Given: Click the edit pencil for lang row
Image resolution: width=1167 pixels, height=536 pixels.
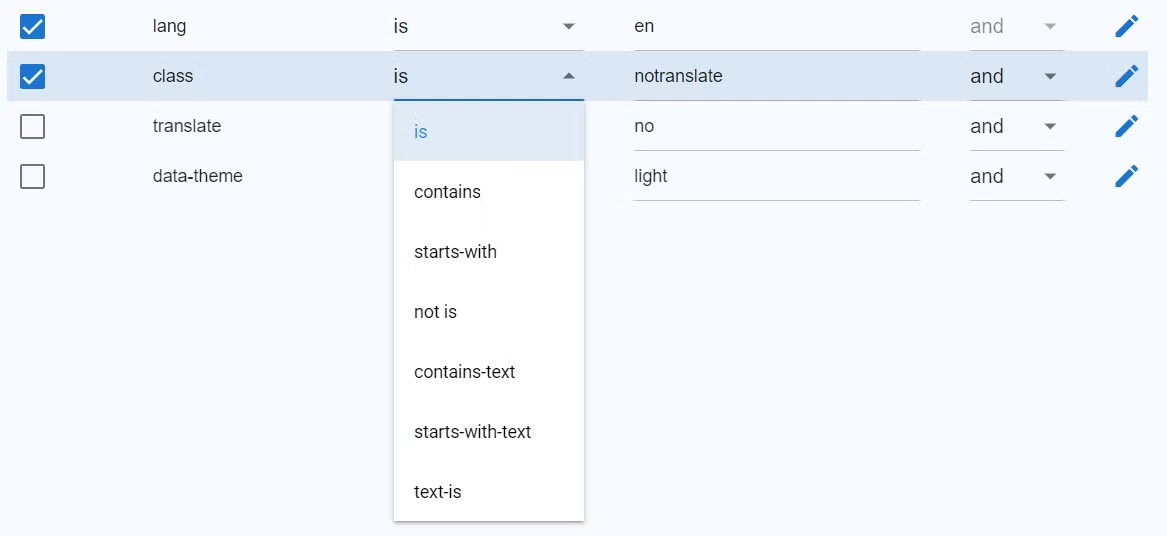Looking at the screenshot, I should pos(1126,27).
